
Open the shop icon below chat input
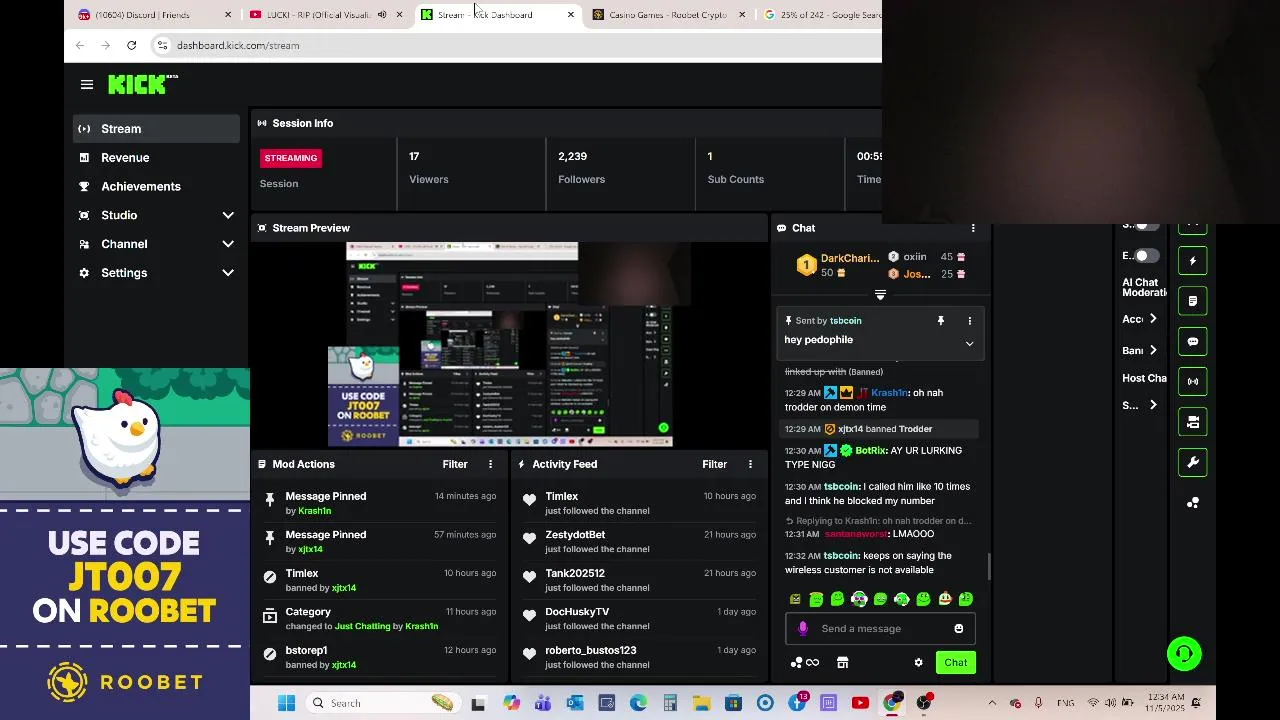(x=842, y=663)
